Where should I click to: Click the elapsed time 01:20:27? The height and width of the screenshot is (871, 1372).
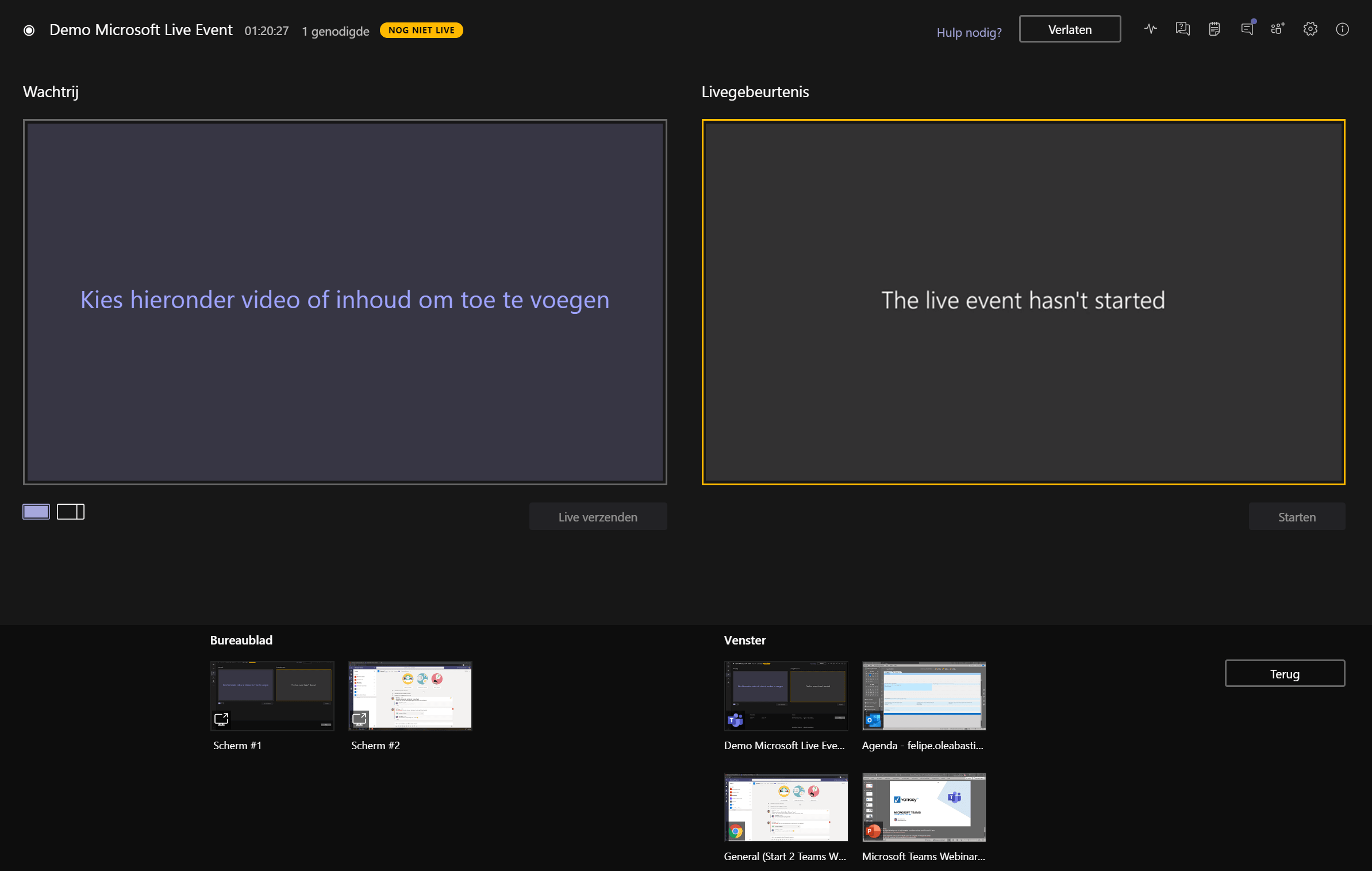pos(267,31)
